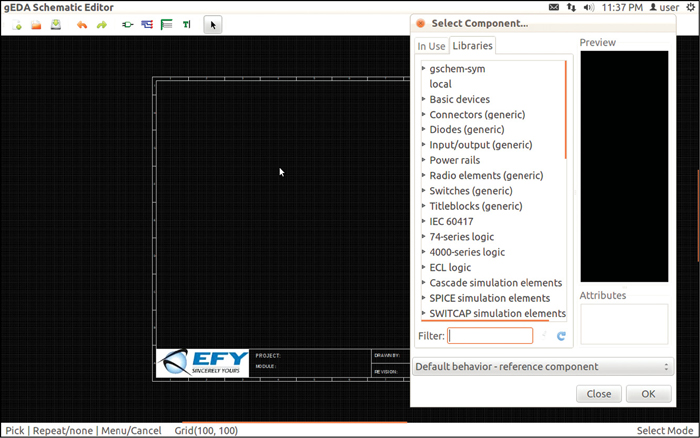Switch to the In Use tab
The image size is (700, 438).
pos(431,46)
